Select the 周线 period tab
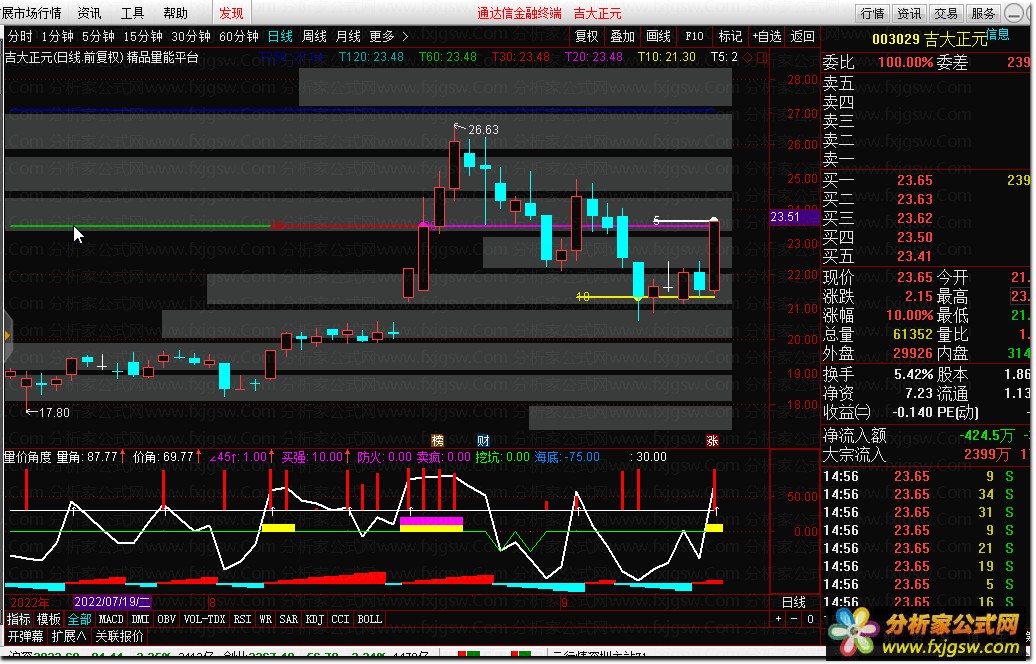 pos(314,36)
